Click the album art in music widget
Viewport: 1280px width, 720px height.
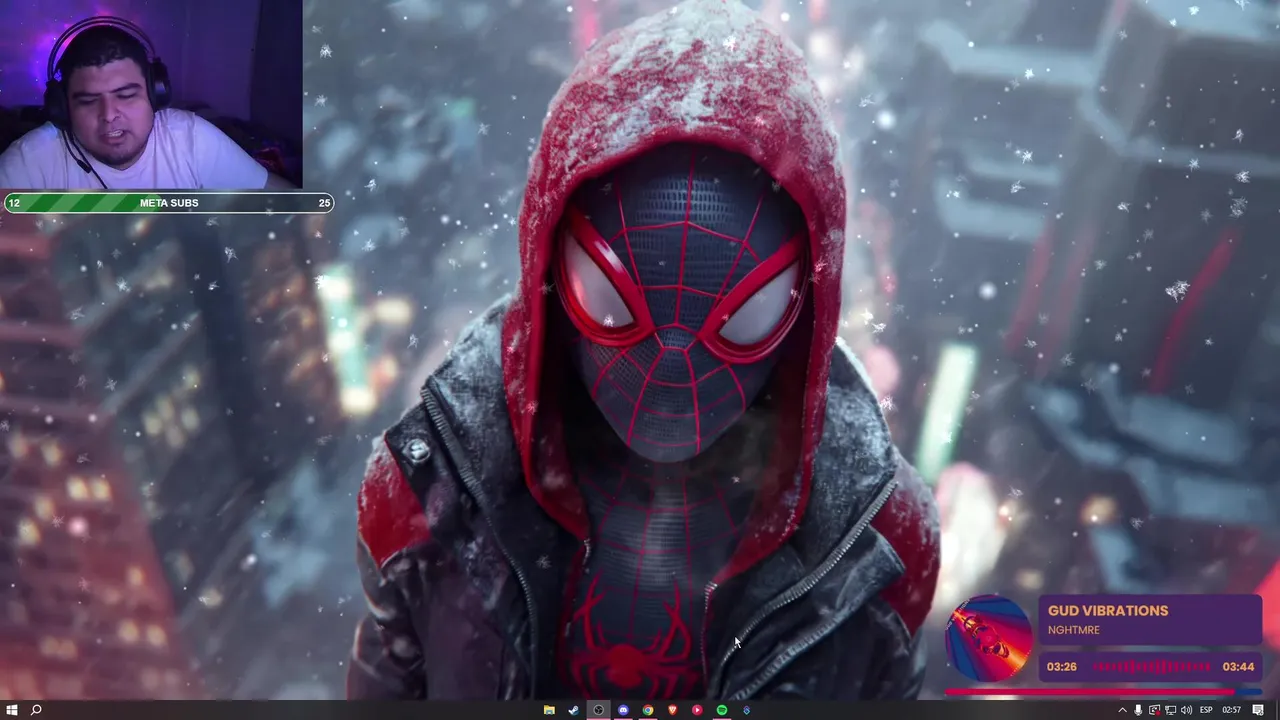click(989, 638)
